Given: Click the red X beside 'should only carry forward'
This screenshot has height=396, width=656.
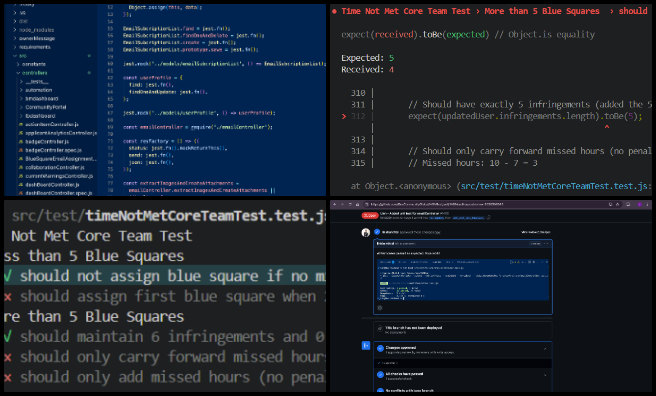Looking at the screenshot, I should [8, 357].
